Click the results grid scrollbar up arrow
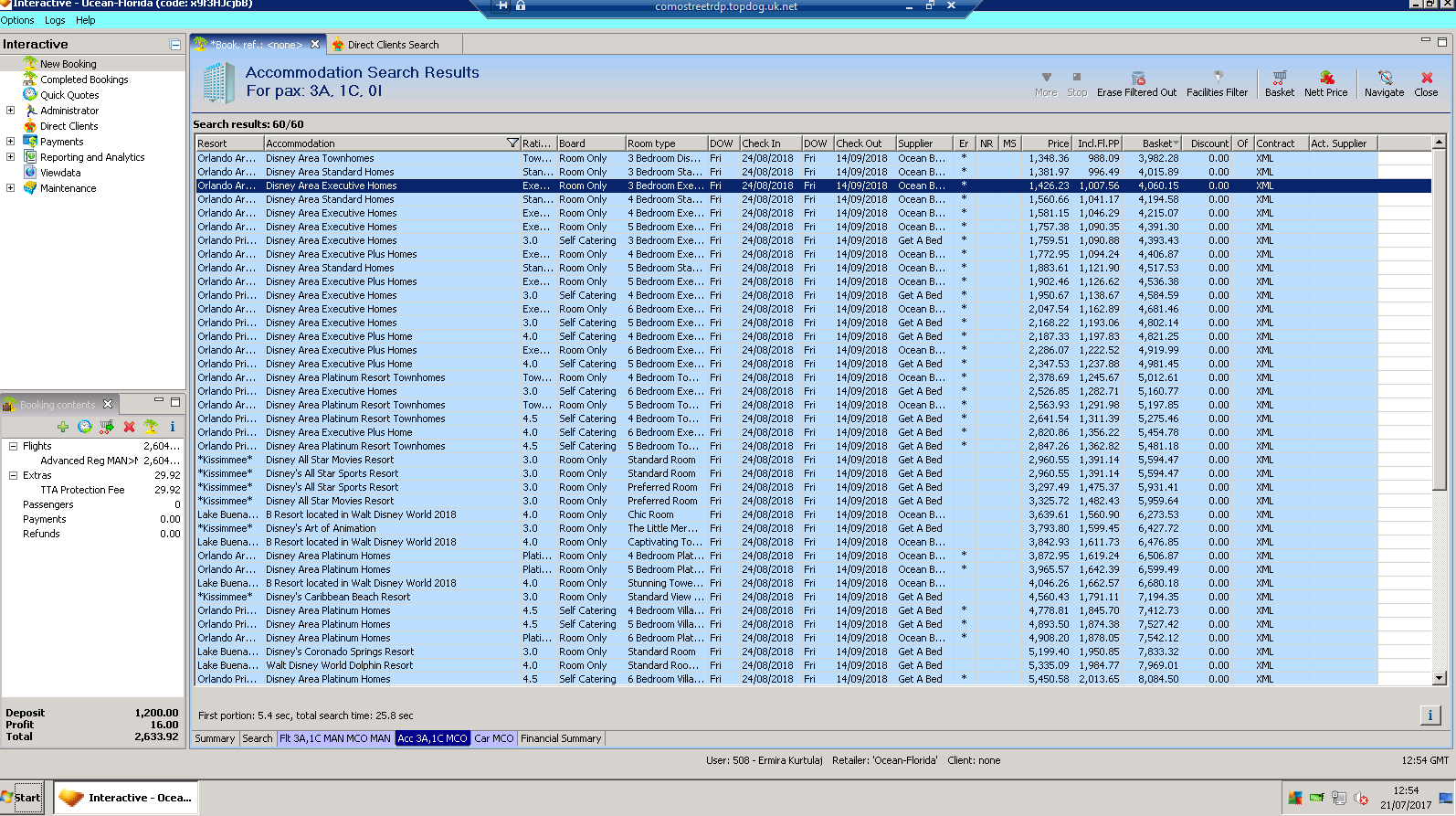 [x=1440, y=143]
